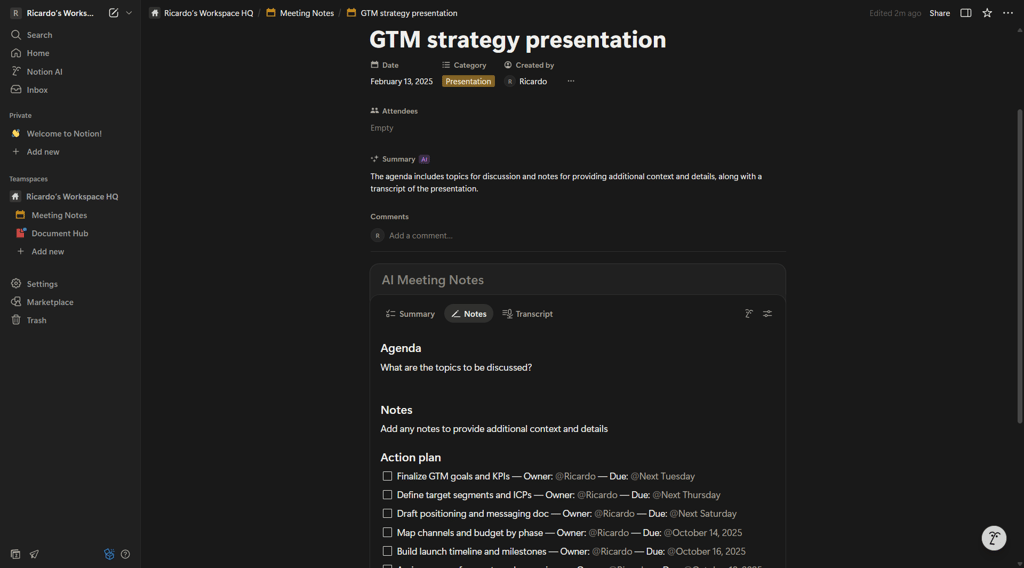Click Meeting Notes breadcrumb
Screen dimensions: 1024x568
coord(300,13)
